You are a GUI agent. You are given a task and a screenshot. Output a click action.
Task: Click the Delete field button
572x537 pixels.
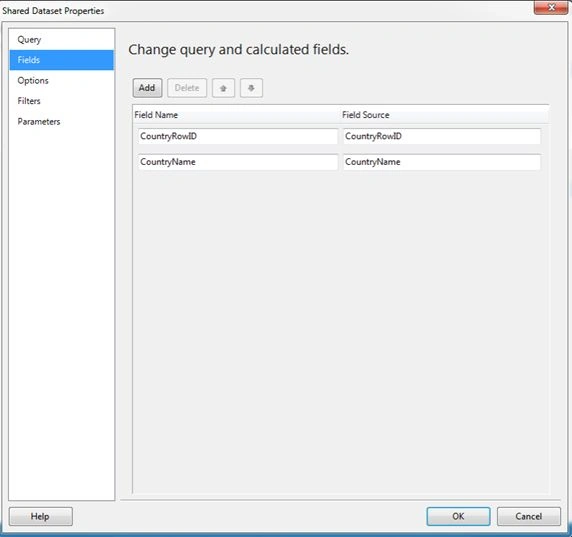point(187,88)
